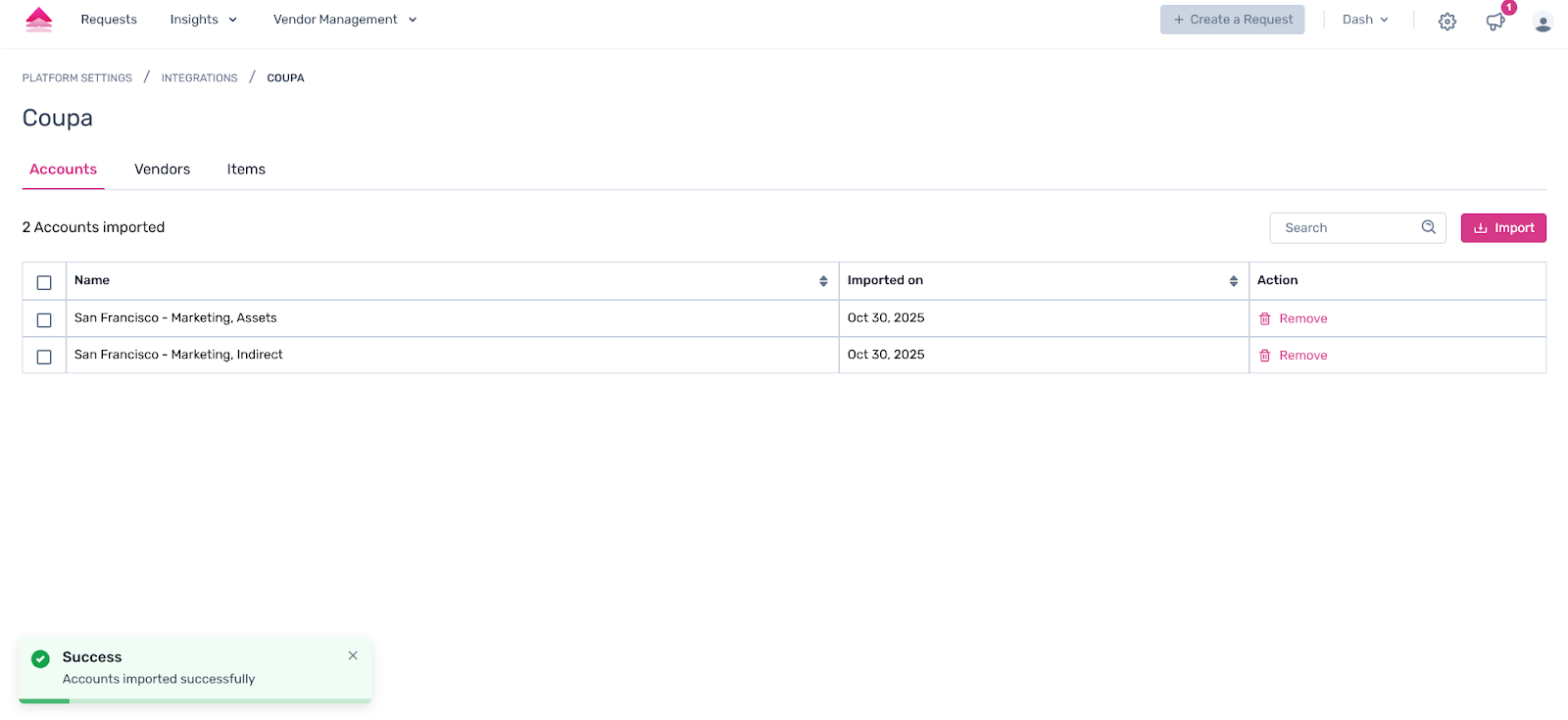The image size is (1568, 720).
Task: Check the Marketing, Assets row checkbox
Action: pyautogui.click(x=44, y=319)
